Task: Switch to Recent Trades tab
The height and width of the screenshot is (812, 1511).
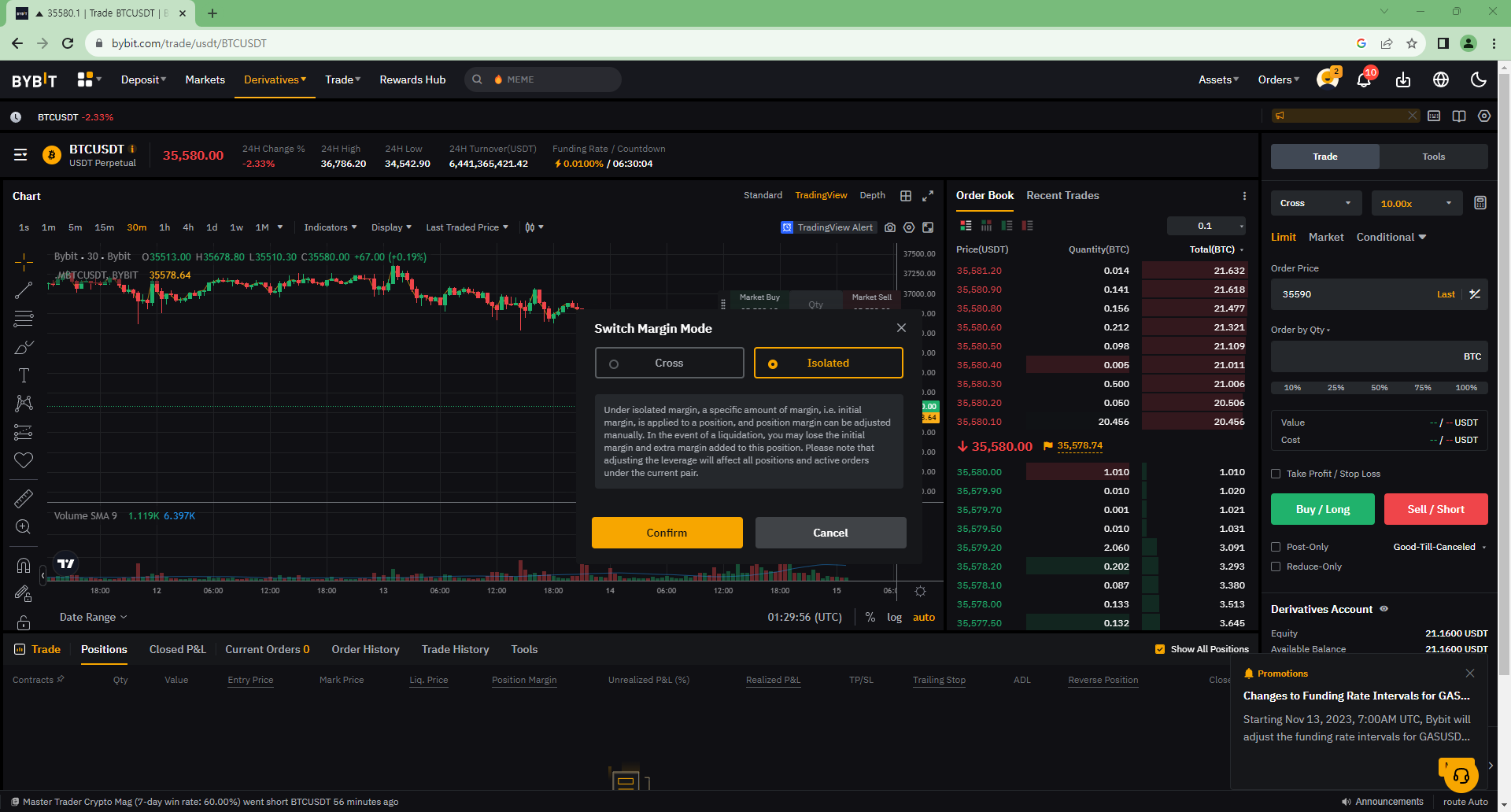Action: tap(1062, 195)
